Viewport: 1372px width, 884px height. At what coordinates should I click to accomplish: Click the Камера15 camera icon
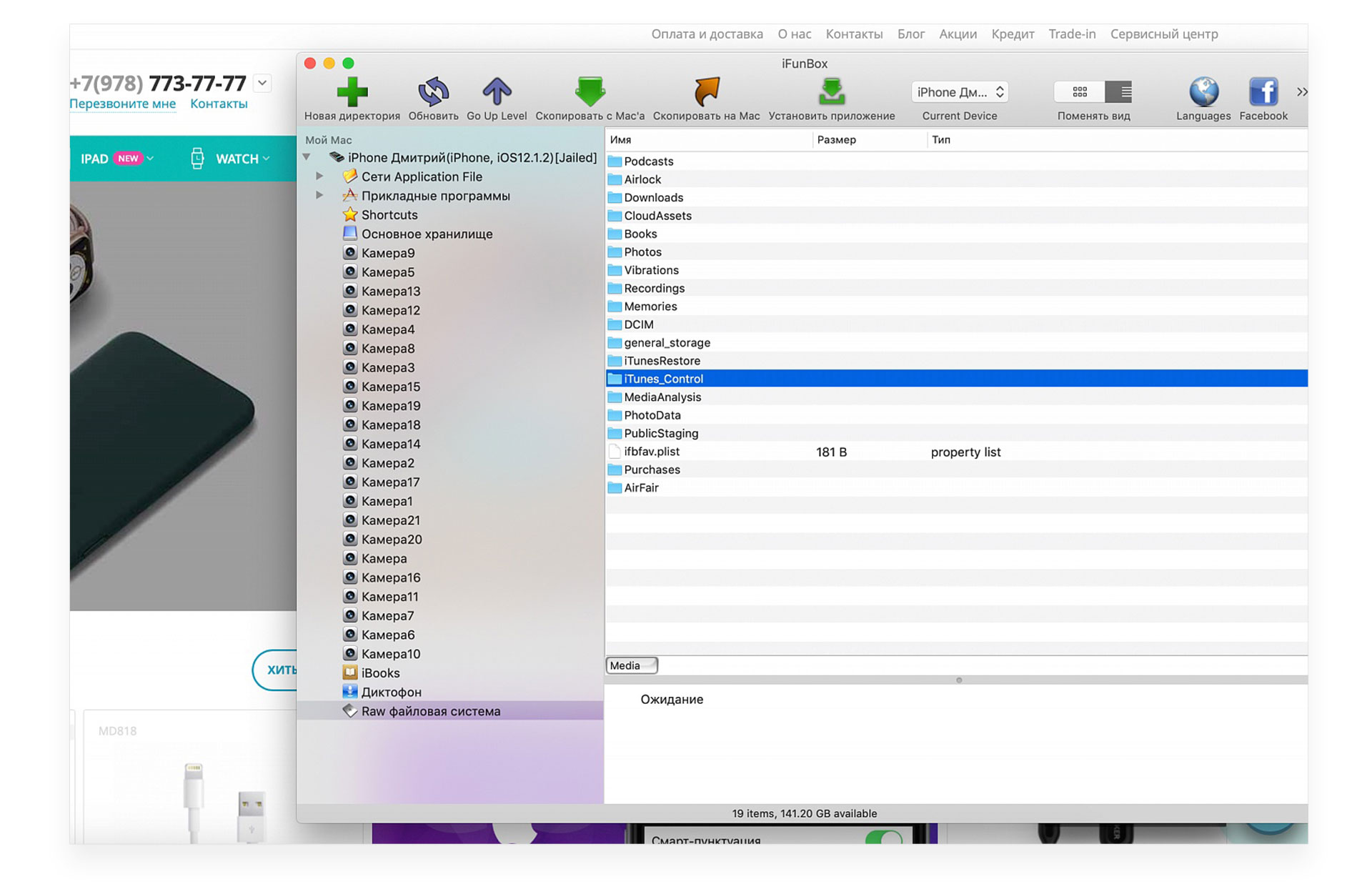[x=350, y=386]
